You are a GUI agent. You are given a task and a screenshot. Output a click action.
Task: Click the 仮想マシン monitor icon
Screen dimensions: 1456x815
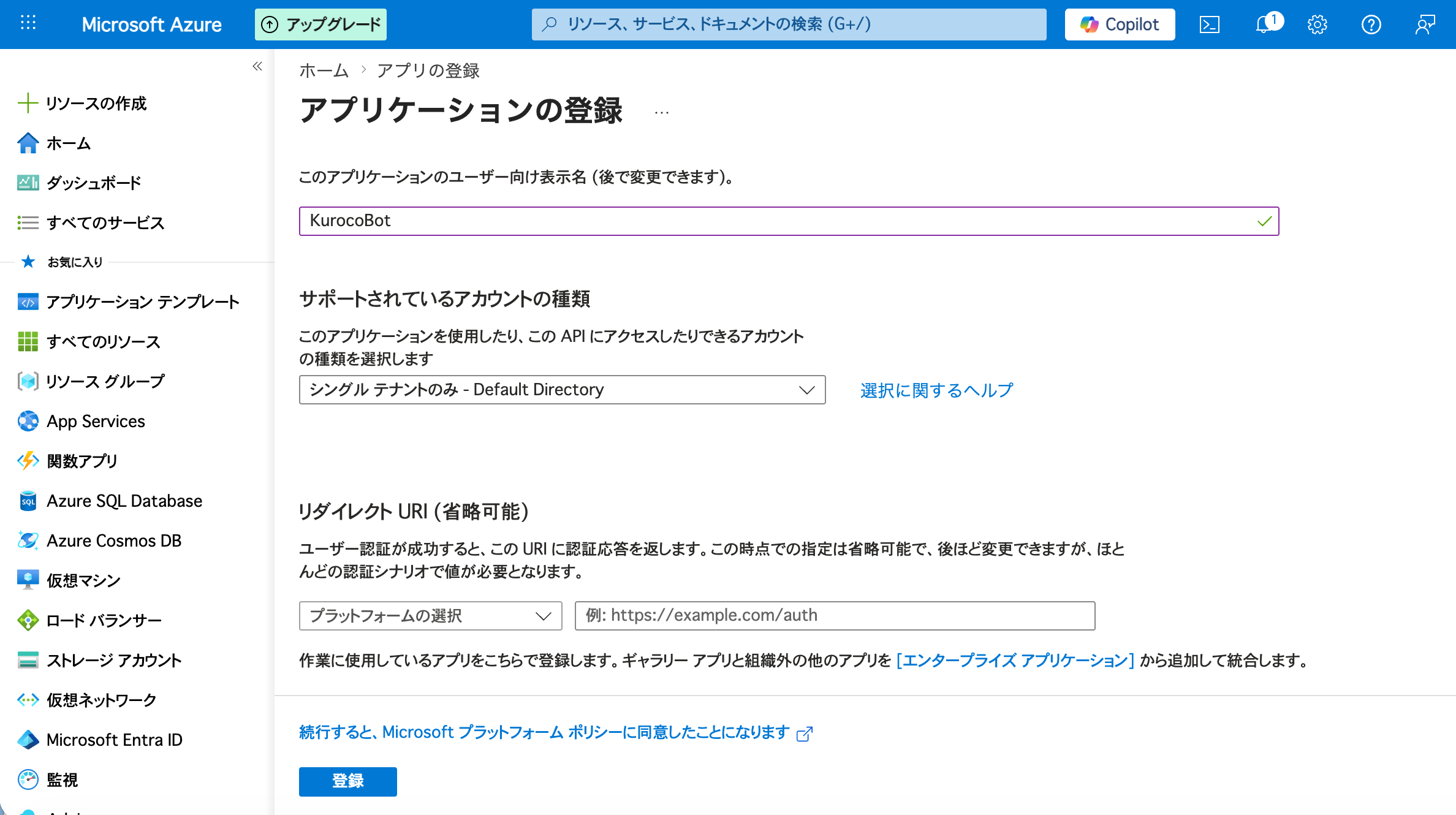[28, 580]
